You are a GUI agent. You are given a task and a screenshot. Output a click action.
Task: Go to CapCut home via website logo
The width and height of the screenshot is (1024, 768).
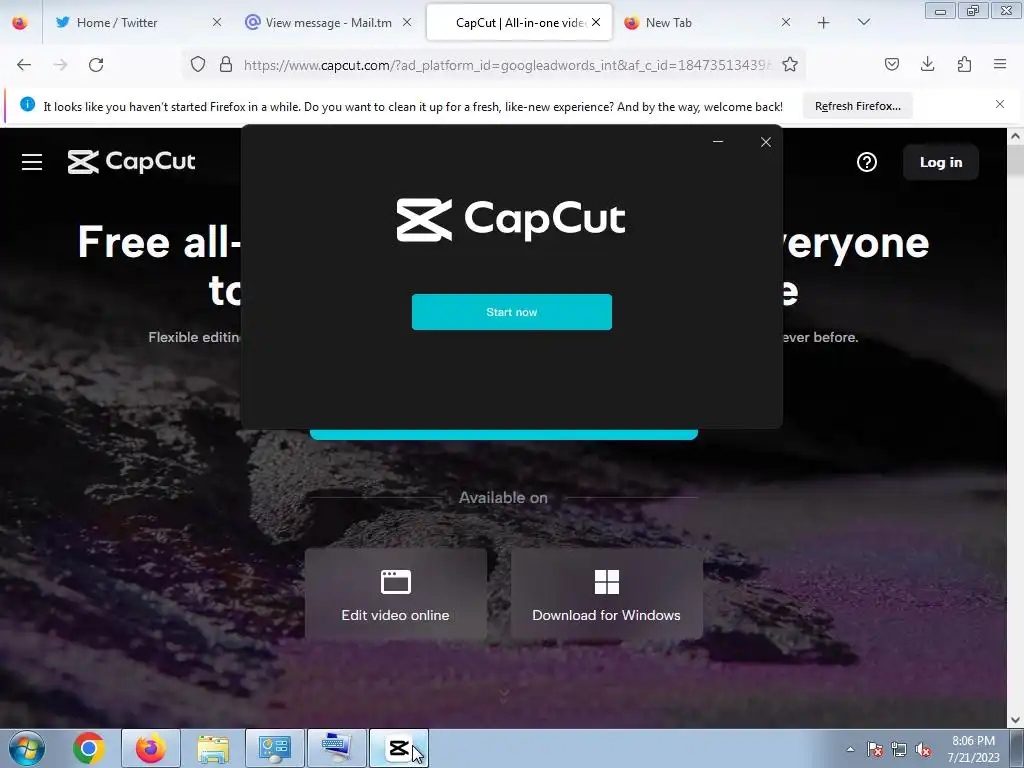point(131,162)
